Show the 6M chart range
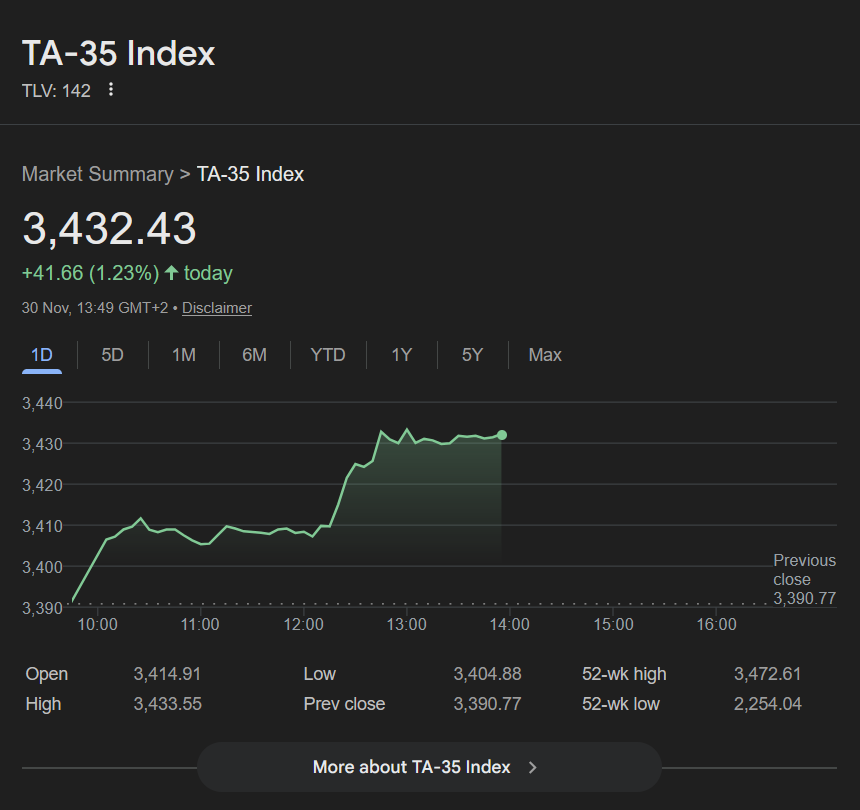The width and height of the screenshot is (860, 810). click(x=254, y=355)
